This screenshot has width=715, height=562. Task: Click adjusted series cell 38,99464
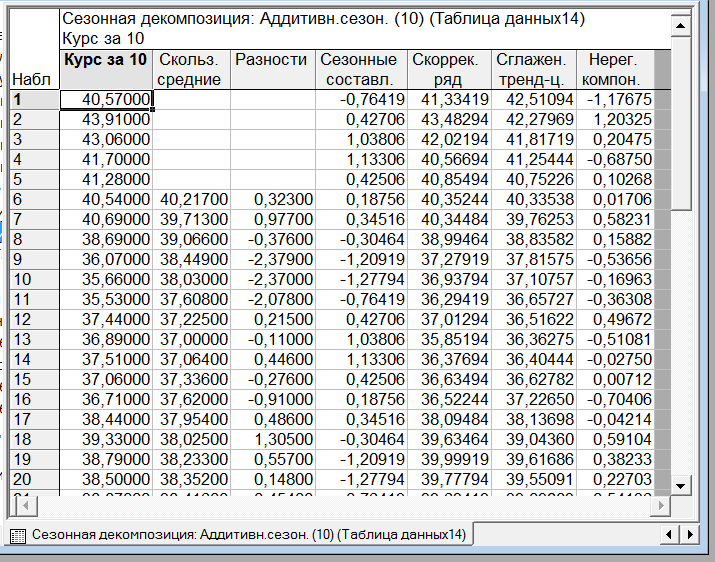(x=449, y=239)
